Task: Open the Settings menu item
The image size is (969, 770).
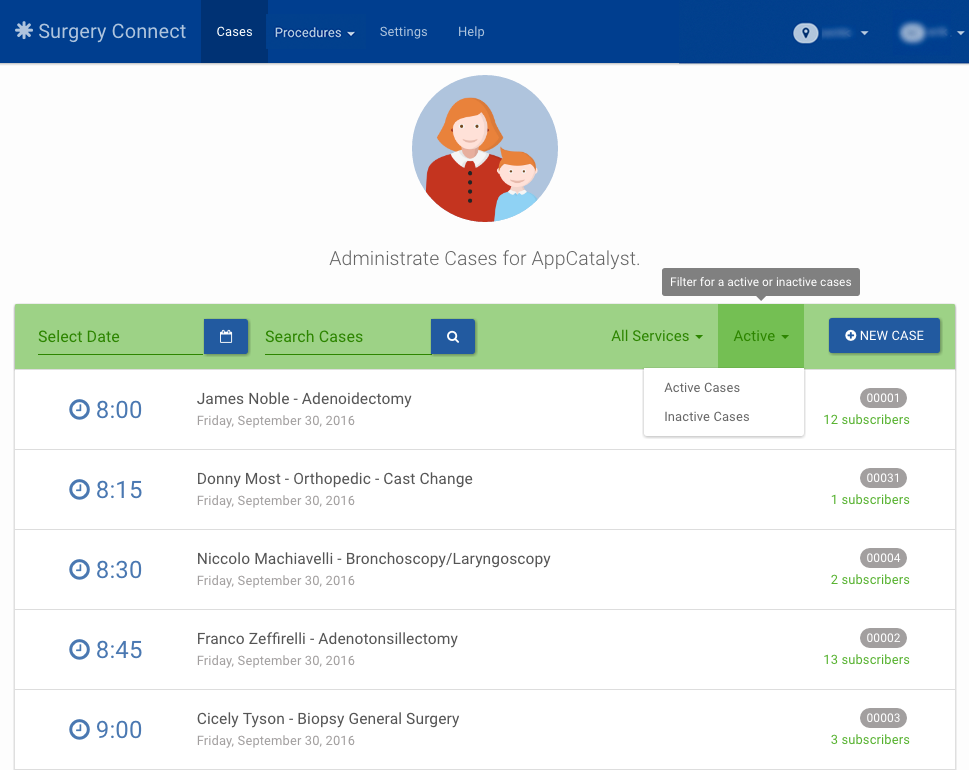Action: click(x=403, y=32)
